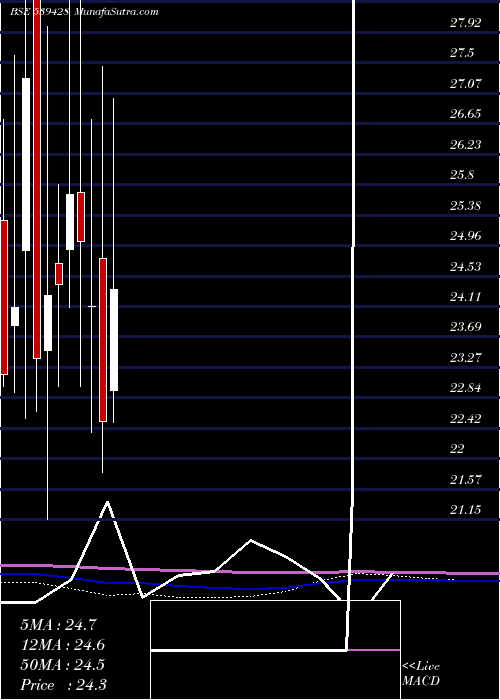Click the 27.07 price axis label
This screenshot has height=700, width=500.
point(466,83)
